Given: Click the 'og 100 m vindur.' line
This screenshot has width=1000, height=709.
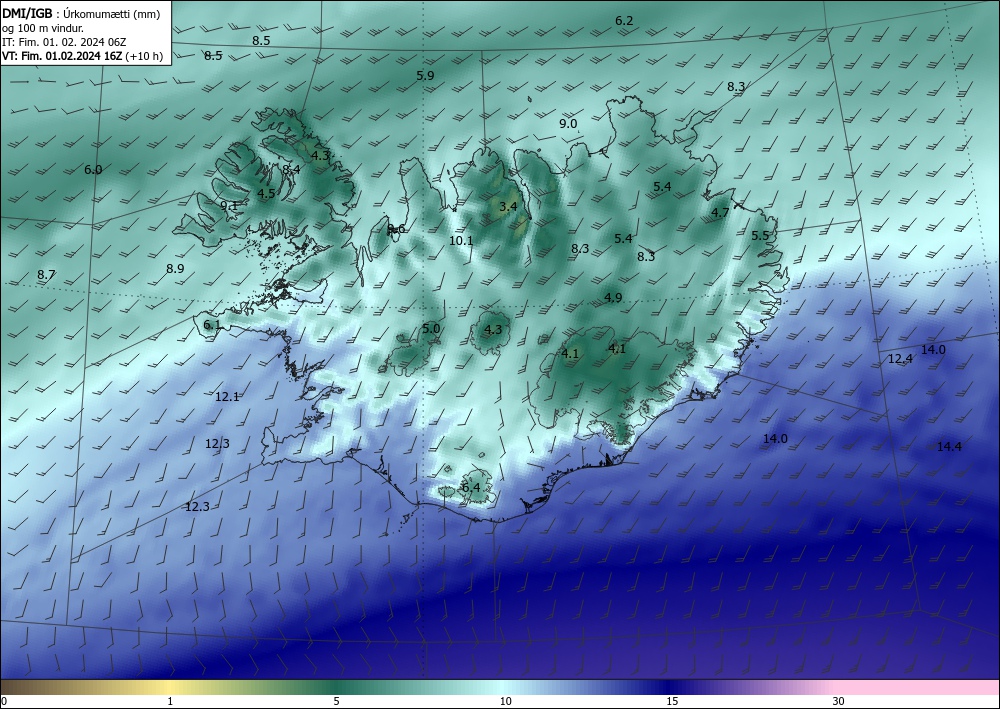Looking at the screenshot, I should click(43, 27).
